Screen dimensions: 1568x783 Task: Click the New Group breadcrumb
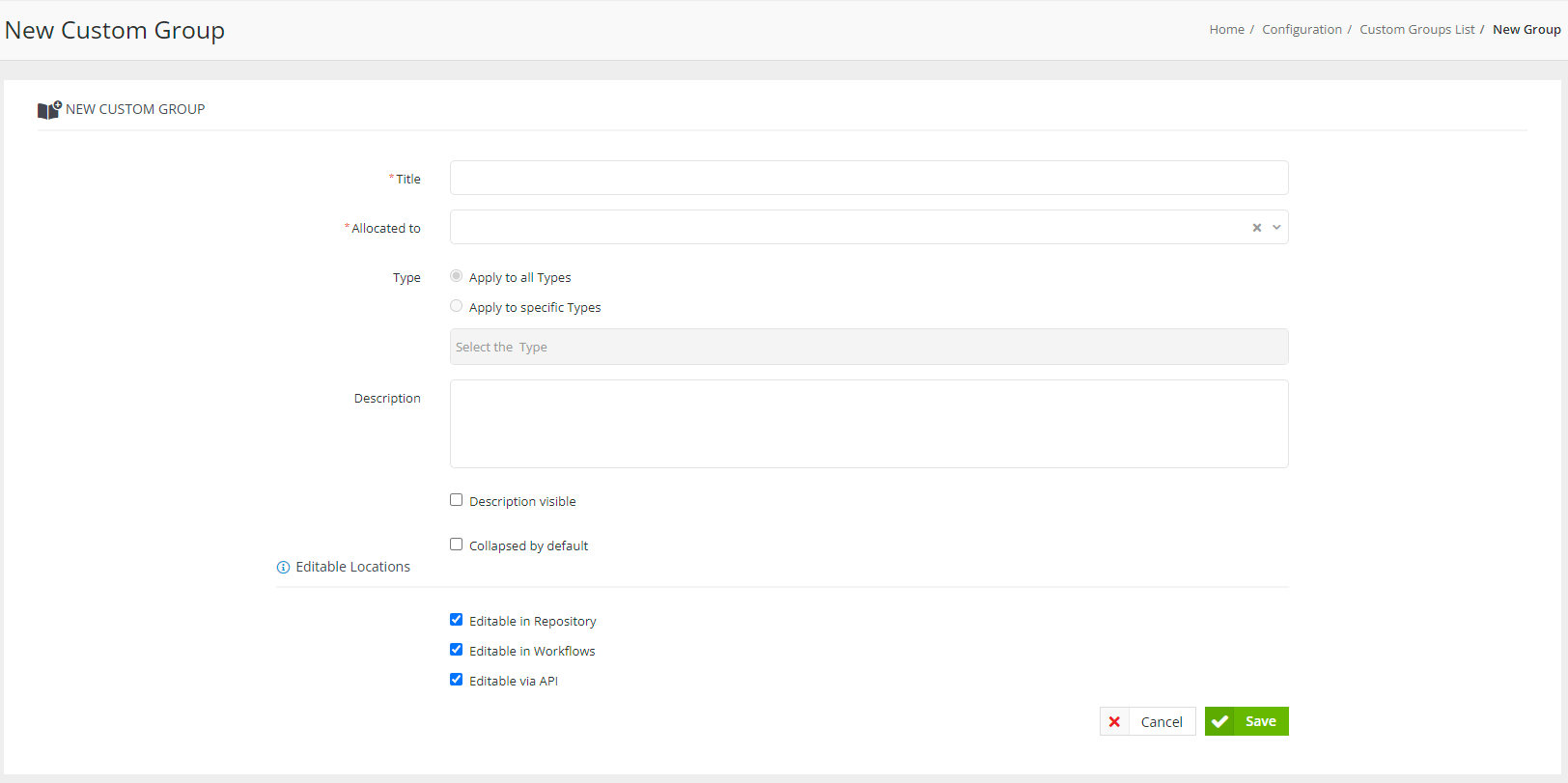[1526, 30]
